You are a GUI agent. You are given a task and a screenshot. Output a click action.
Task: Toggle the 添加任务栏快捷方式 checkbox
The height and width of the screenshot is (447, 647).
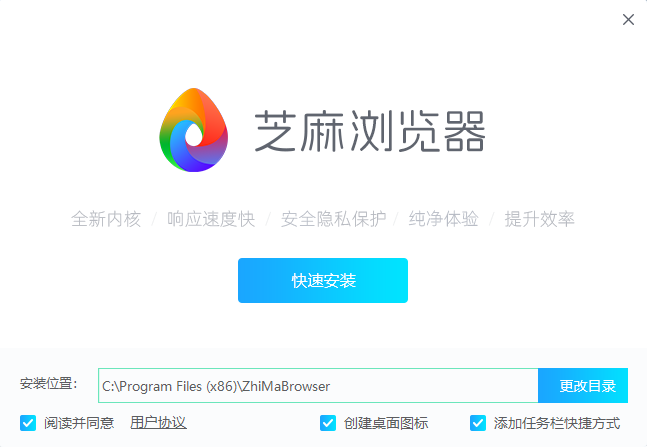(x=478, y=423)
